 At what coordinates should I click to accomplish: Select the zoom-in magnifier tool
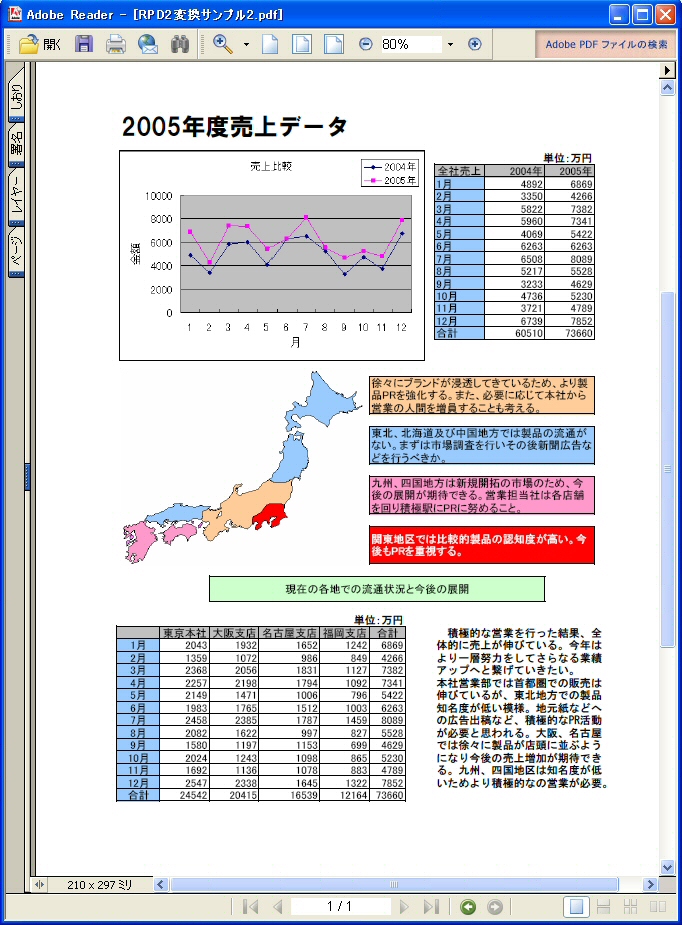222,44
